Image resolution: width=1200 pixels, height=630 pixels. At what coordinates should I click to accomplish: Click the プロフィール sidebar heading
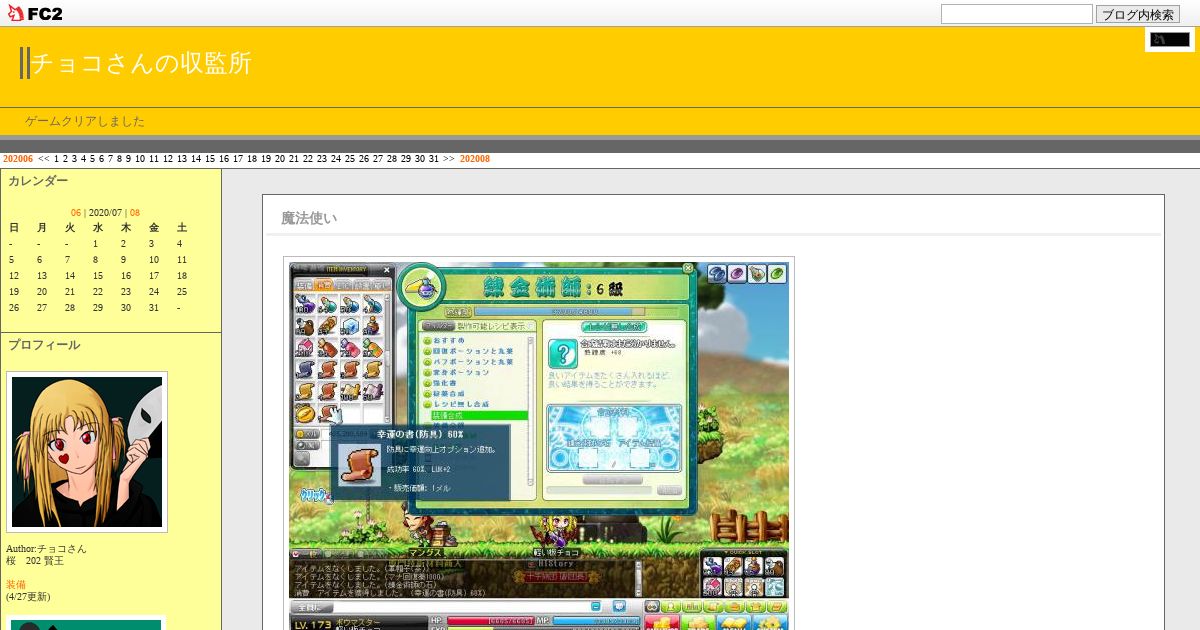tap(44, 345)
